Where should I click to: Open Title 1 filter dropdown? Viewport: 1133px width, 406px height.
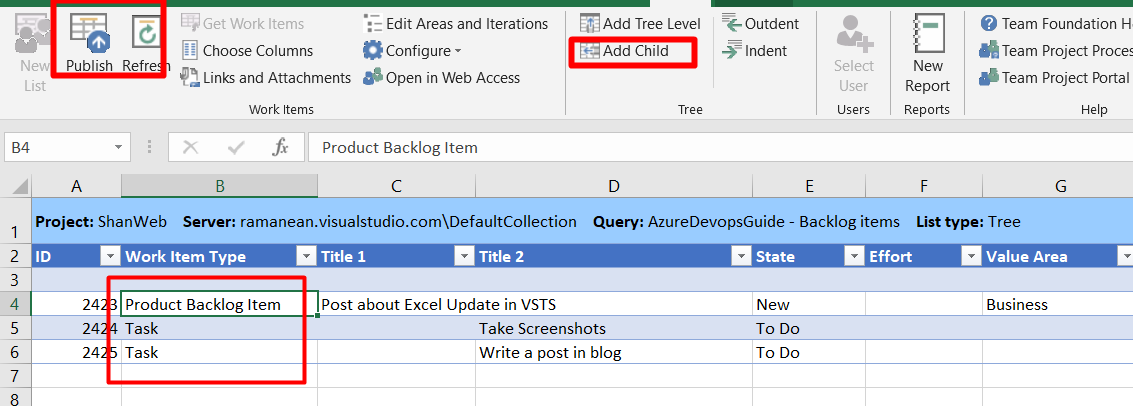[464, 256]
